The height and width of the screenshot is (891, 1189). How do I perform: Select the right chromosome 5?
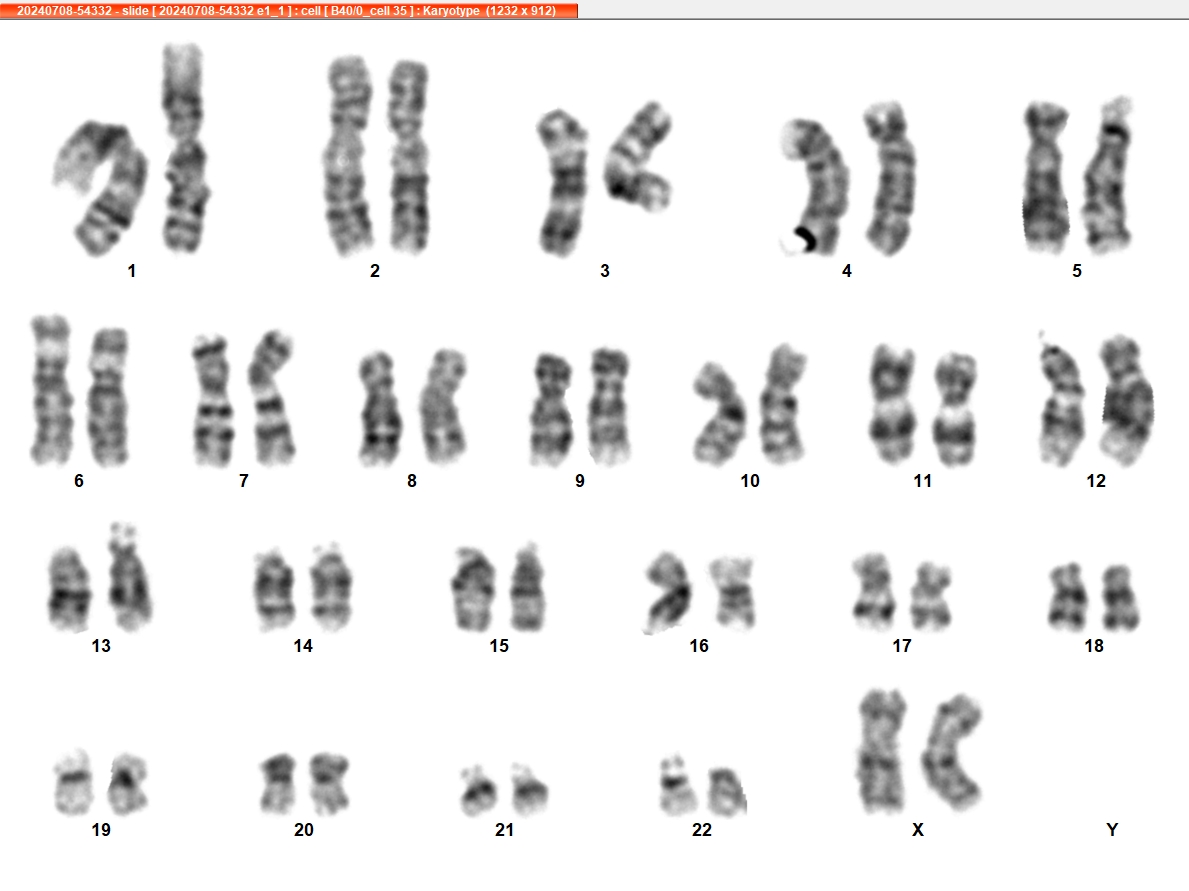pyautogui.click(x=1109, y=176)
